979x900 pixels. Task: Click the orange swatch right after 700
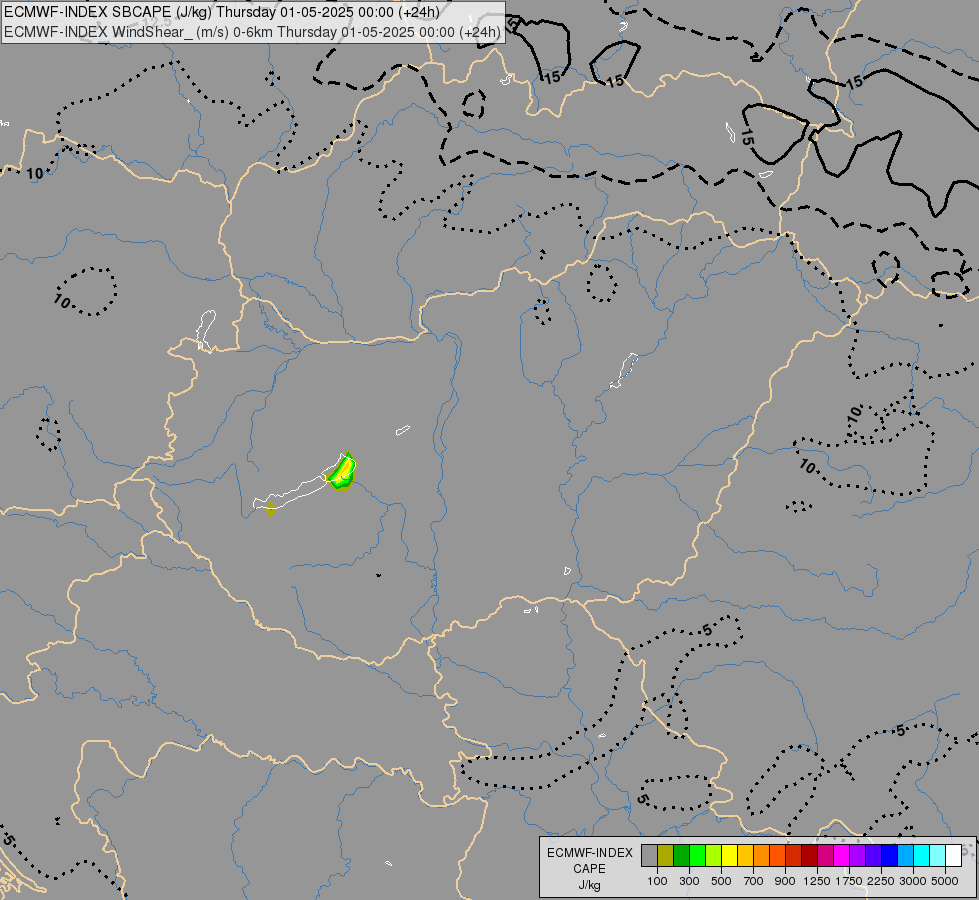762,856
